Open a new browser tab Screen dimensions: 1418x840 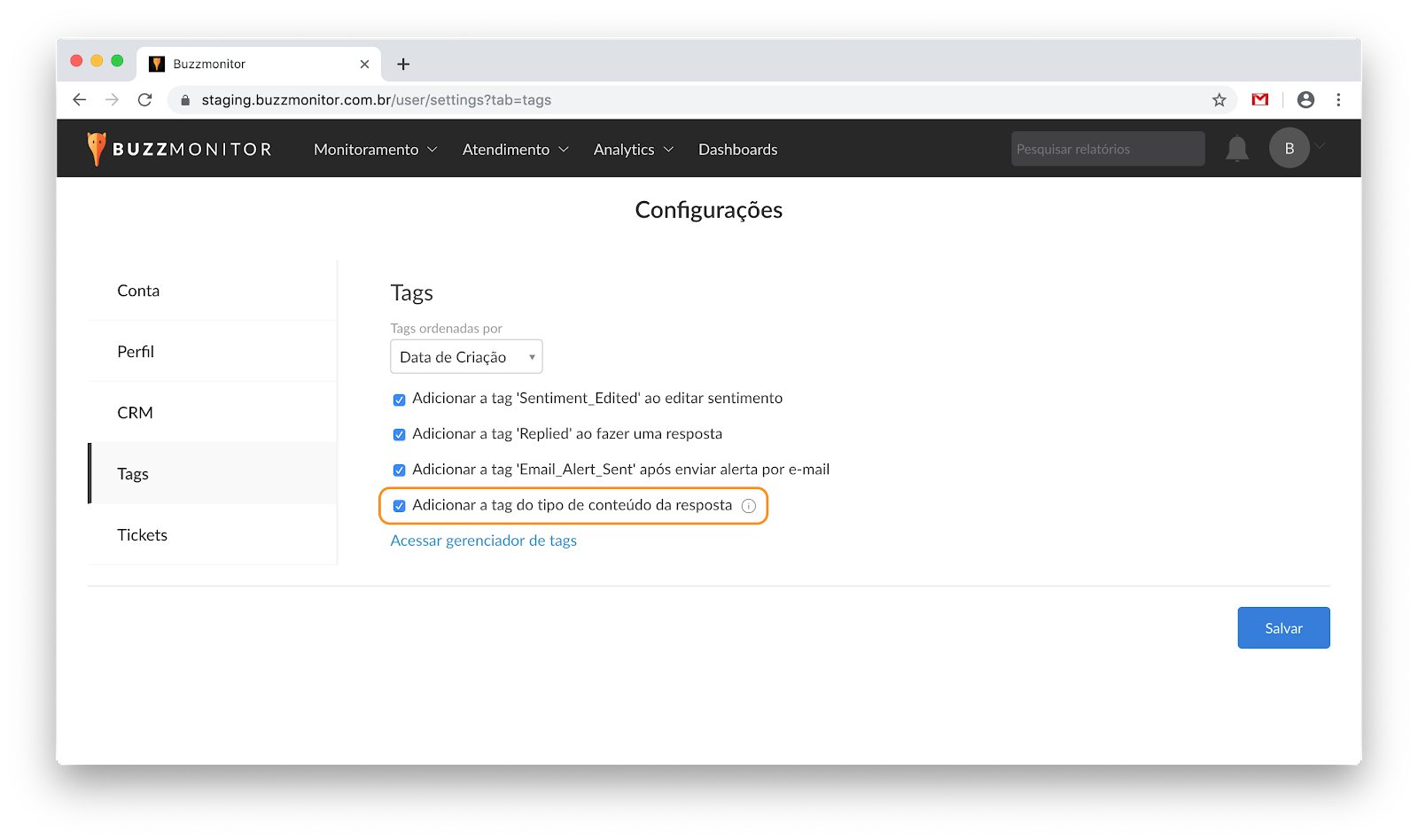click(x=403, y=64)
